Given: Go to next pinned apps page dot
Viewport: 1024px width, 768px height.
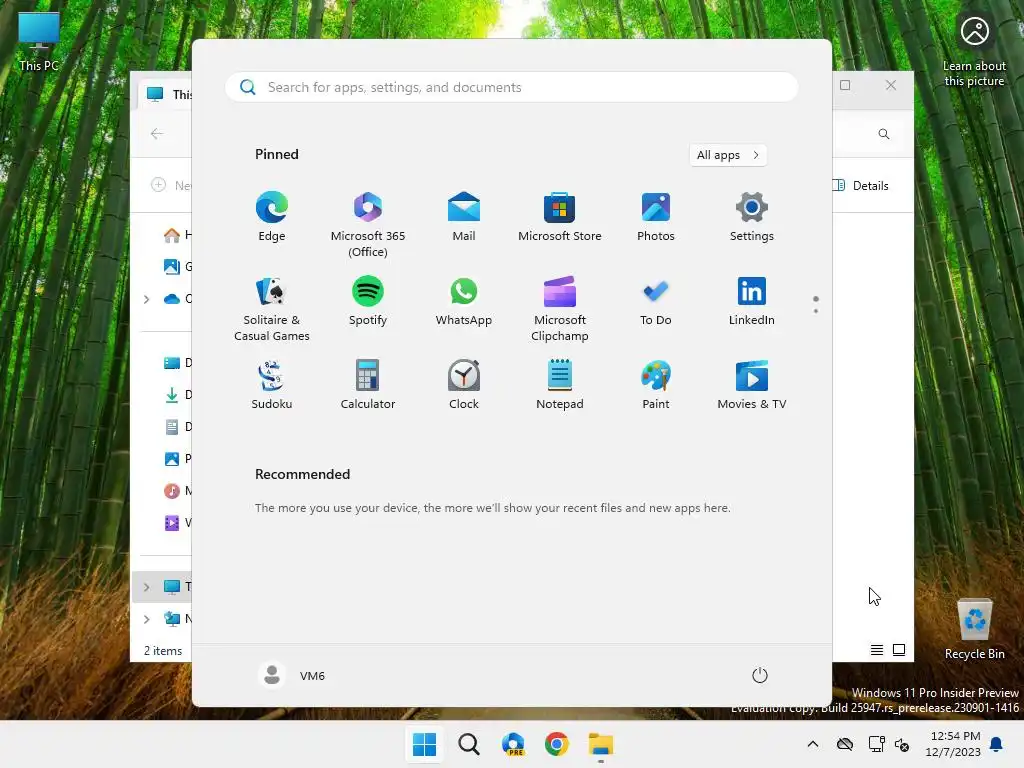Looking at the screenshot, I should click(816, 311).
